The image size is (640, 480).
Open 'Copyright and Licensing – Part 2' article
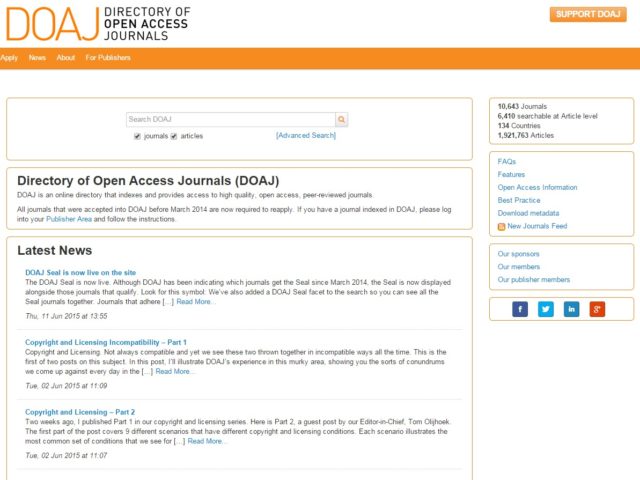80,412
